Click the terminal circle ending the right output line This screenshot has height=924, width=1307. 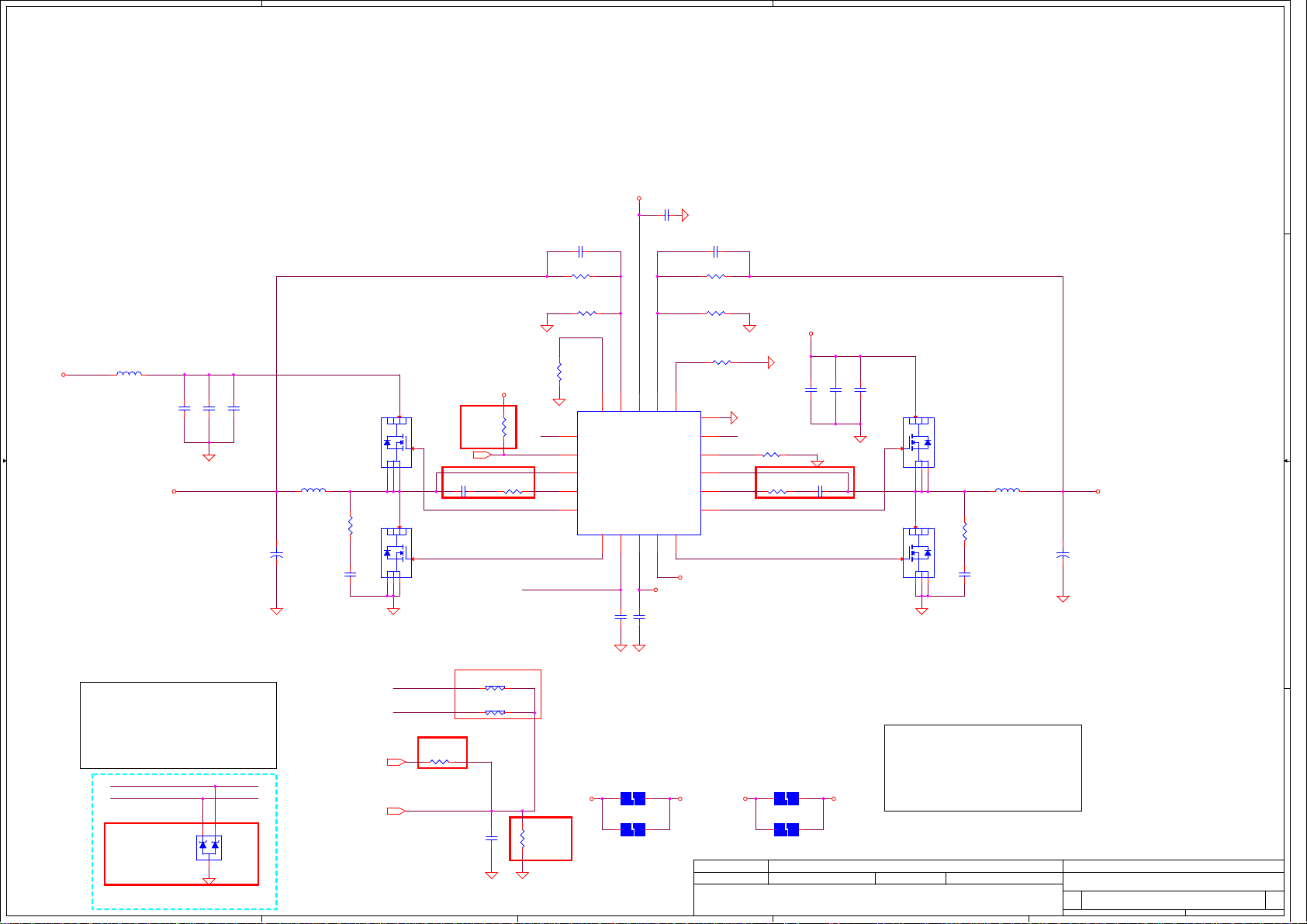coord(1098,491)
